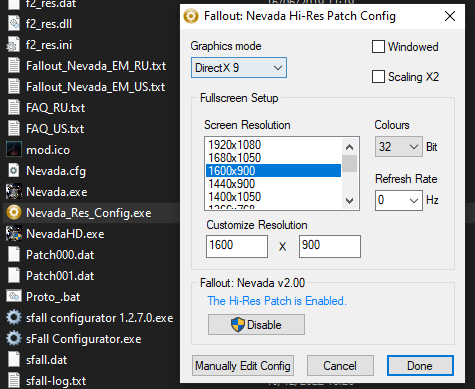Click the Nevada_Res_Config.exe application icon
The height and width of the screenshot is (389, 475).
coord(14,213)
